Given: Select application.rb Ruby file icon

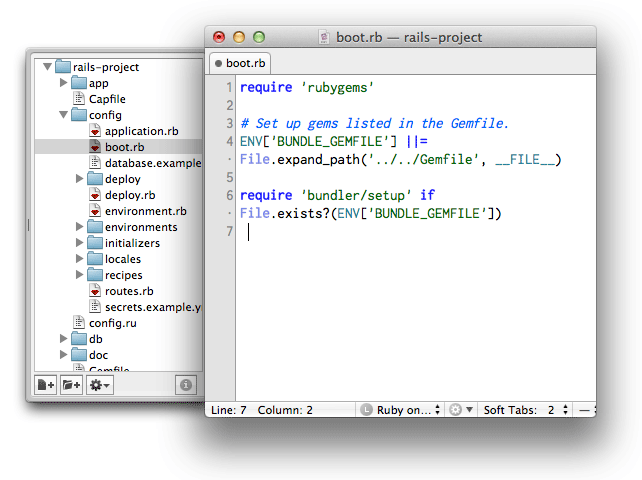Looking at the screenshot, I should 95,131.
